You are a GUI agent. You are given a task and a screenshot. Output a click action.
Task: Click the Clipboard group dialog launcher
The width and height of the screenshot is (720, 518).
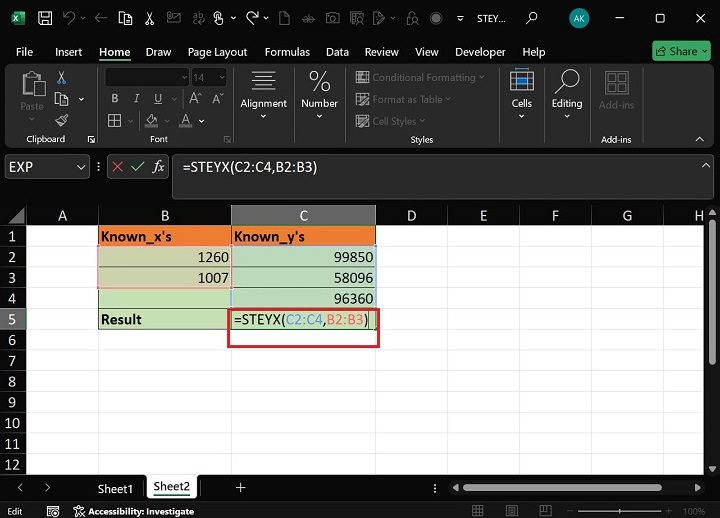click(x=91, y=139)
